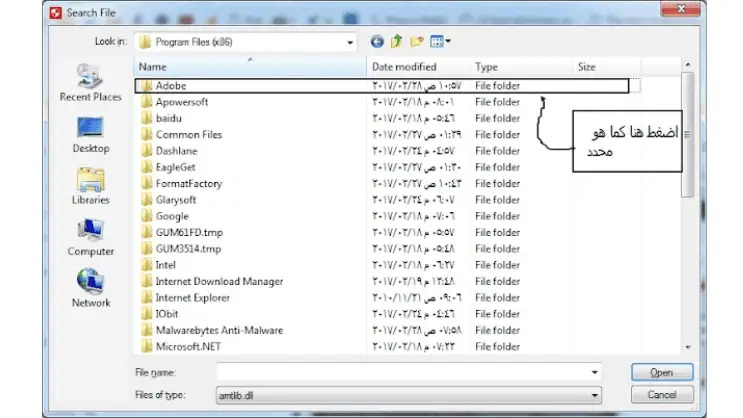Open Network in the sidebar
The image size is (743, 418).
pyautogui.click(x=91, y=289)
